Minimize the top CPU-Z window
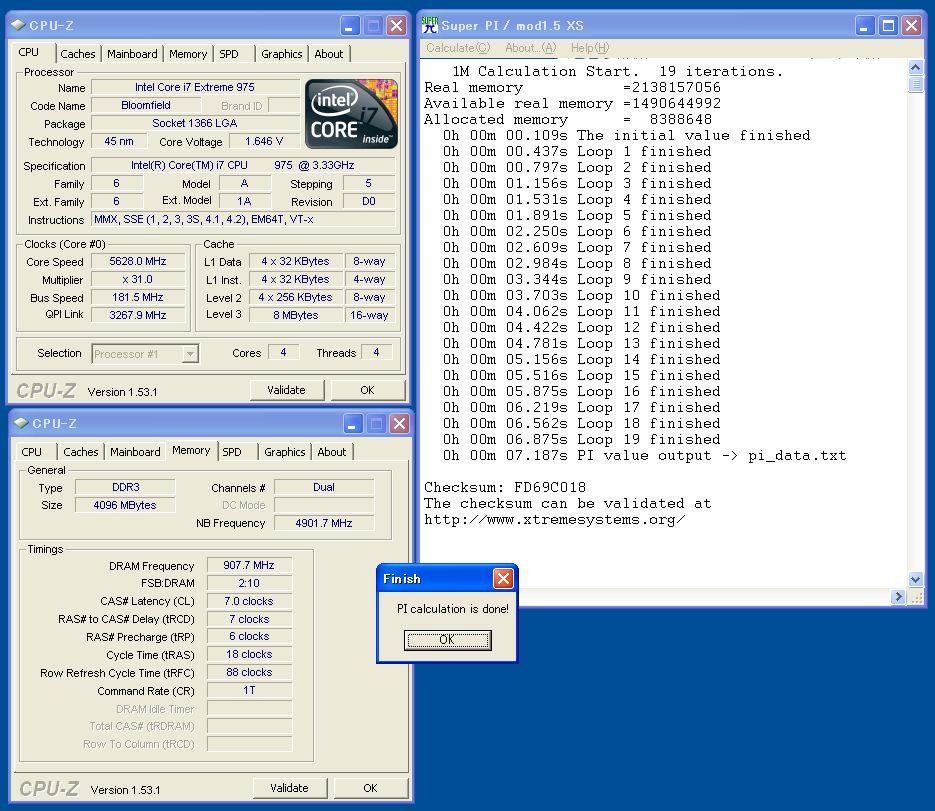 tap(349, 26)
